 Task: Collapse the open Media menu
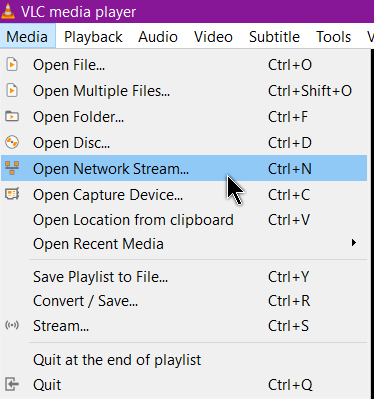[27, 37]
